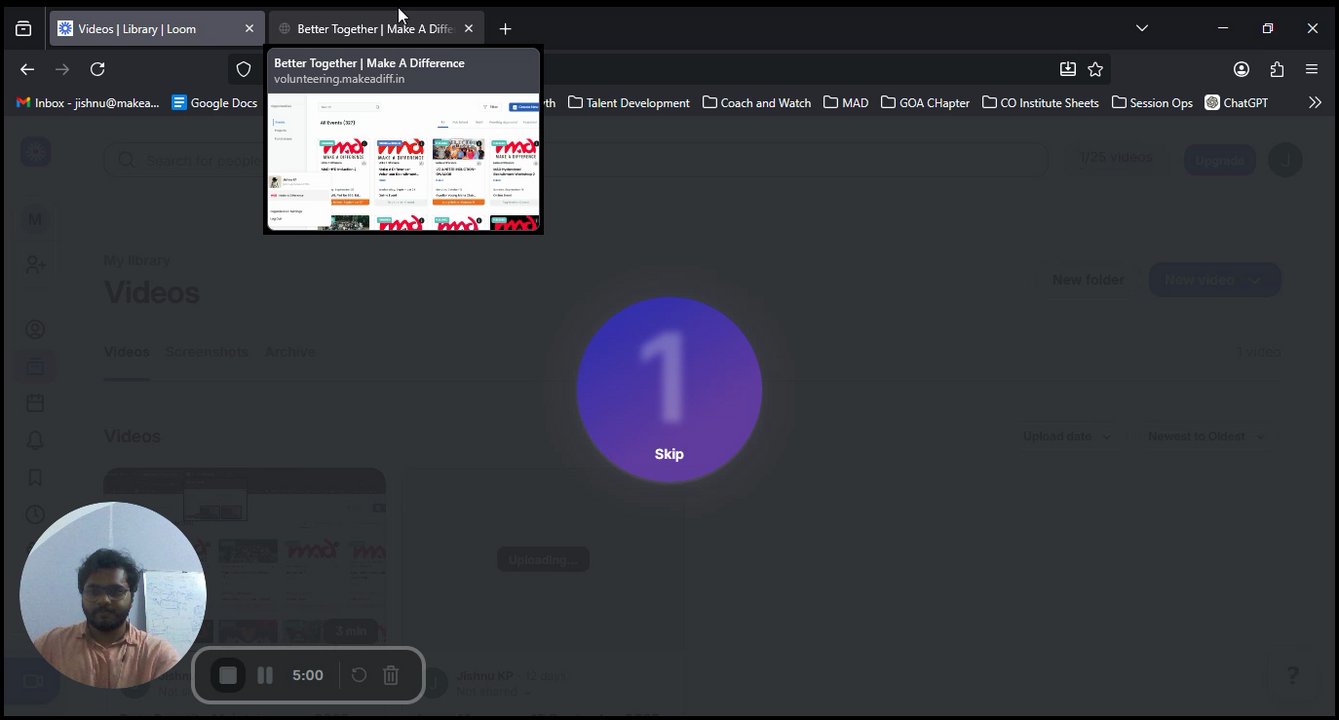Open the Firefox account icon

(x=1241, y=69)
